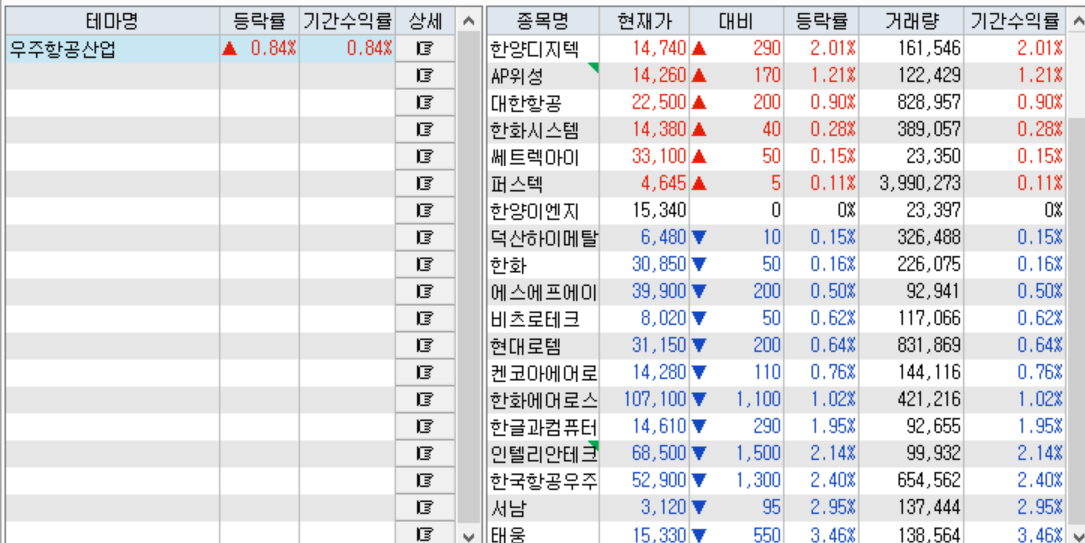Screen dimensions: 1085x543
Task: Select the 비츠로테크 stock
Action: 534,318
